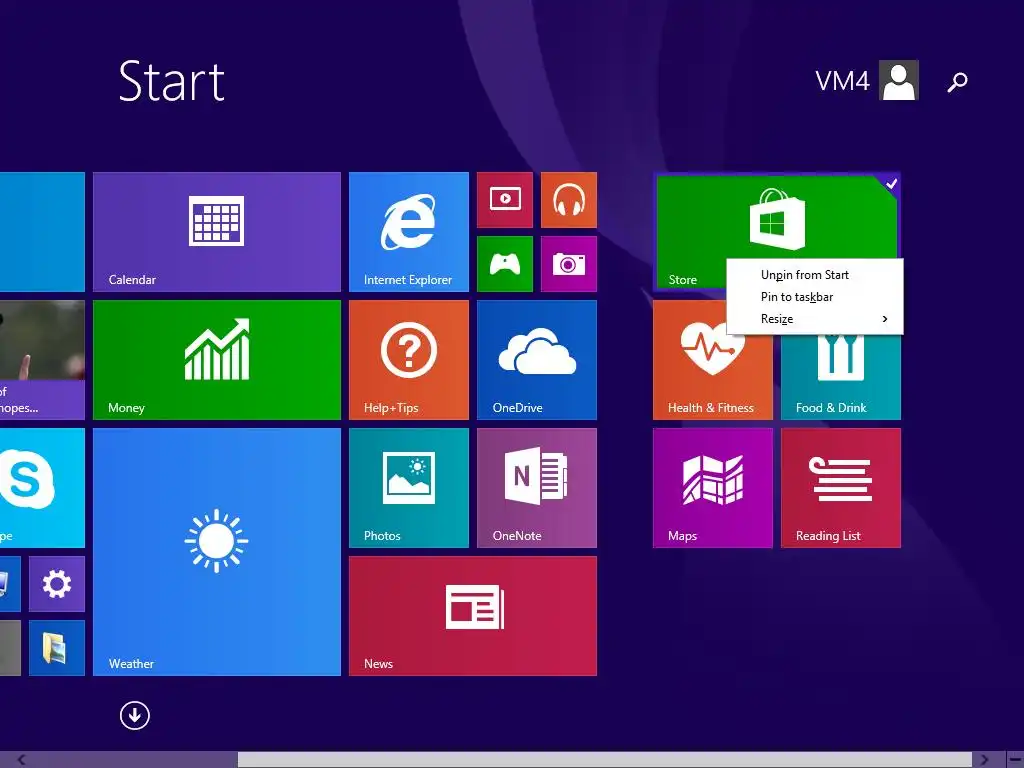Viewport: 1024px width, 768px height.
Task: Open the Help+Tips tile
Action: (x=409, y=360)
